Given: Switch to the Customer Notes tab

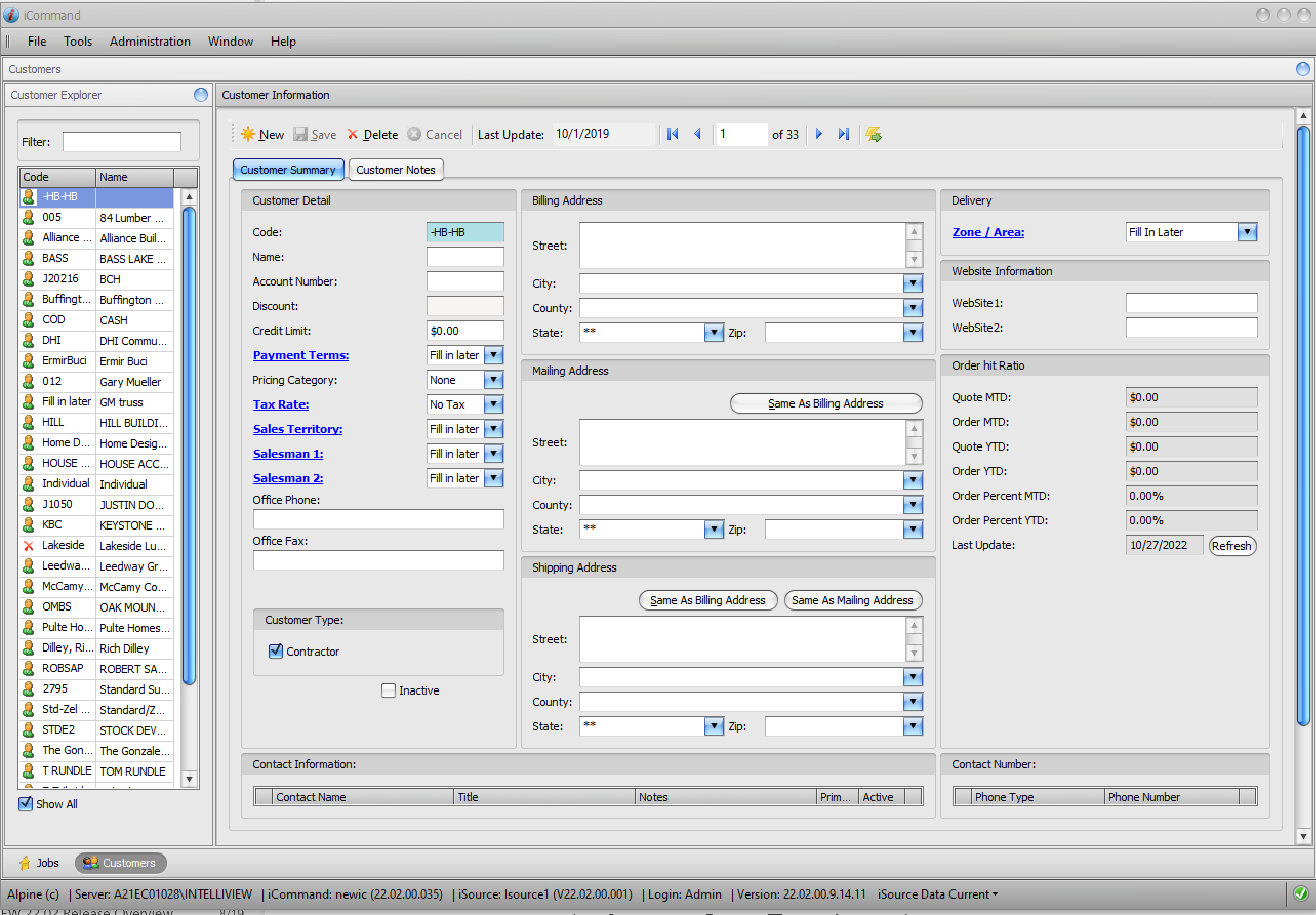Looking at the screenshot, I should click(395, 170).
